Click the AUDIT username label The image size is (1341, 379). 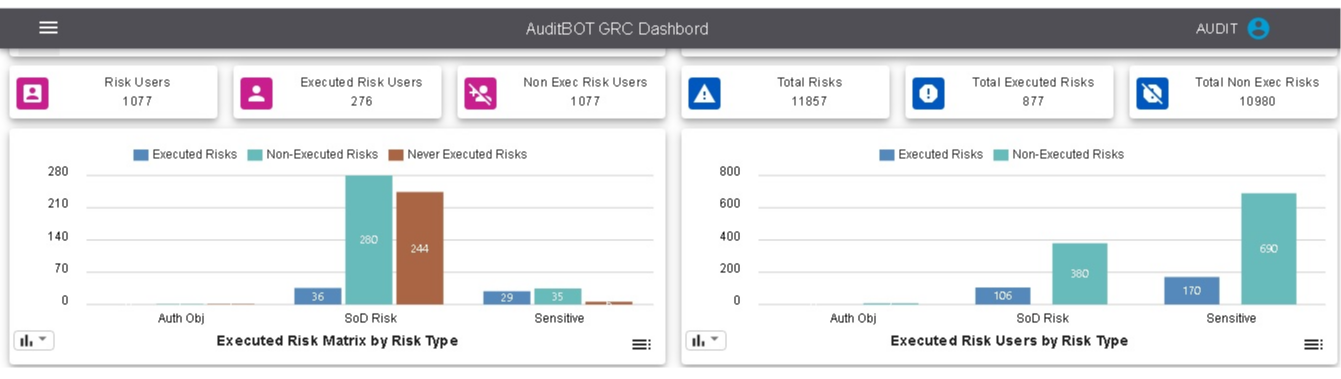pyautogui.click(x=1217, y=29)
